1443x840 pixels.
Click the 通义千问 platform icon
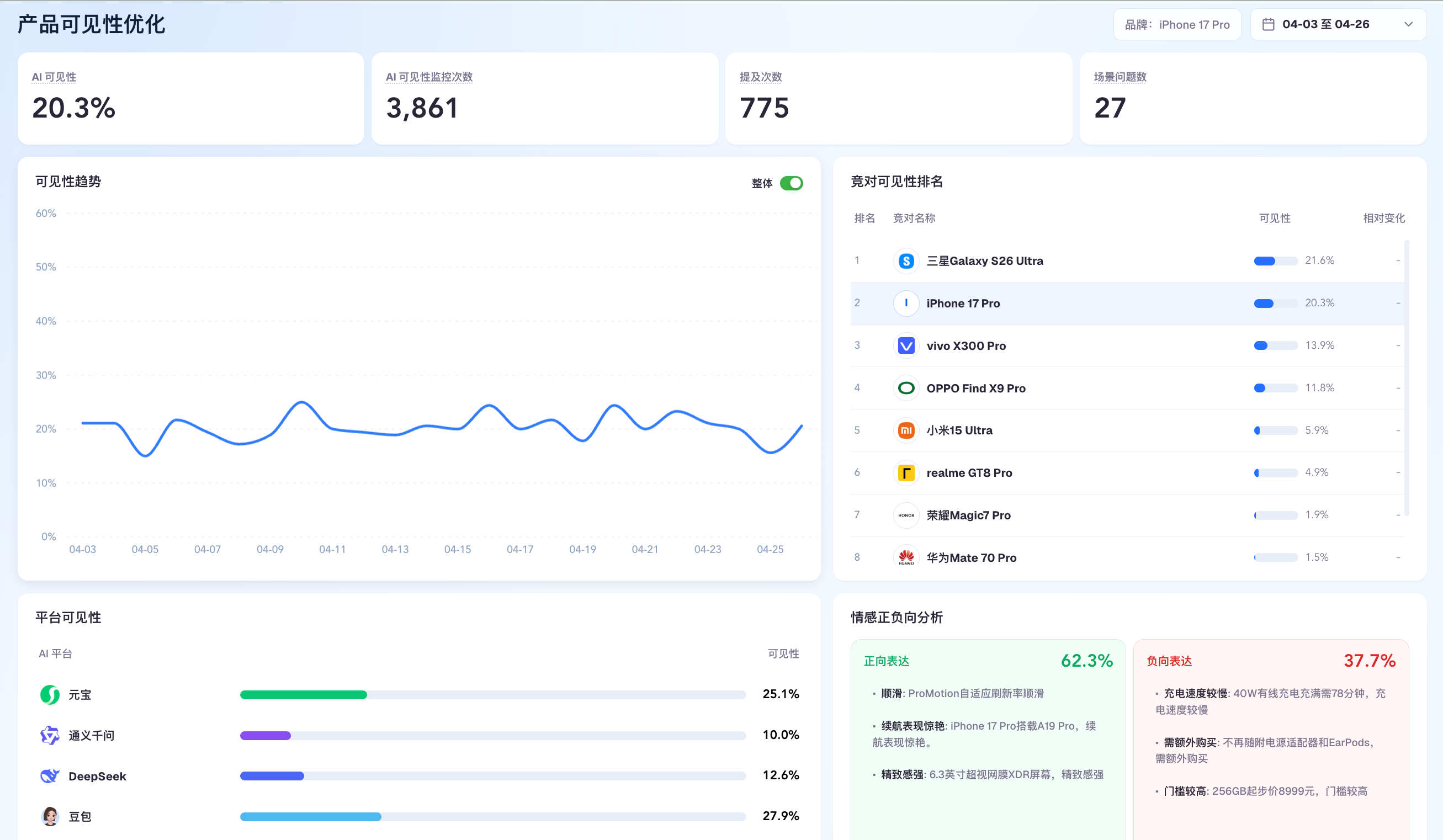pyautogui.click(x=50, y=735)
